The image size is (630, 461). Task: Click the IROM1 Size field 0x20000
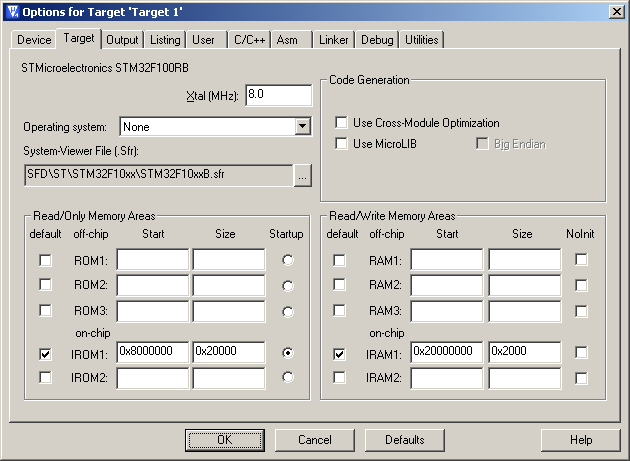click(x=229, y=352)
